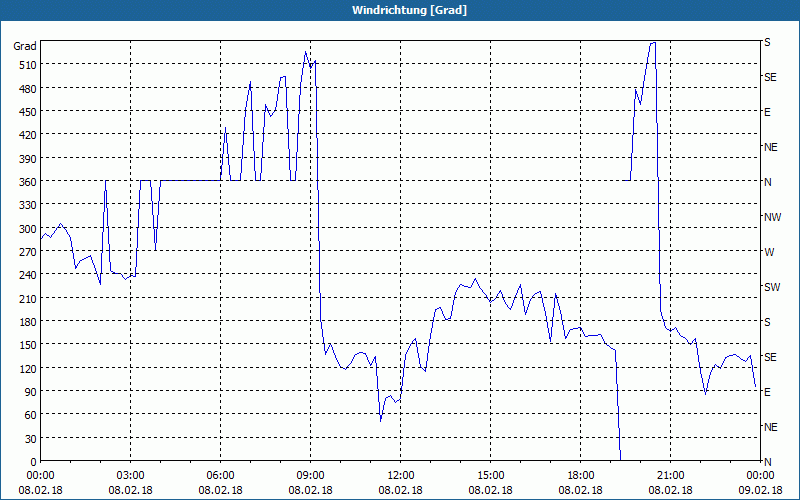Click the 360 y-axis value
This screenshot has width=800, height=500.
tap(28, 182)
